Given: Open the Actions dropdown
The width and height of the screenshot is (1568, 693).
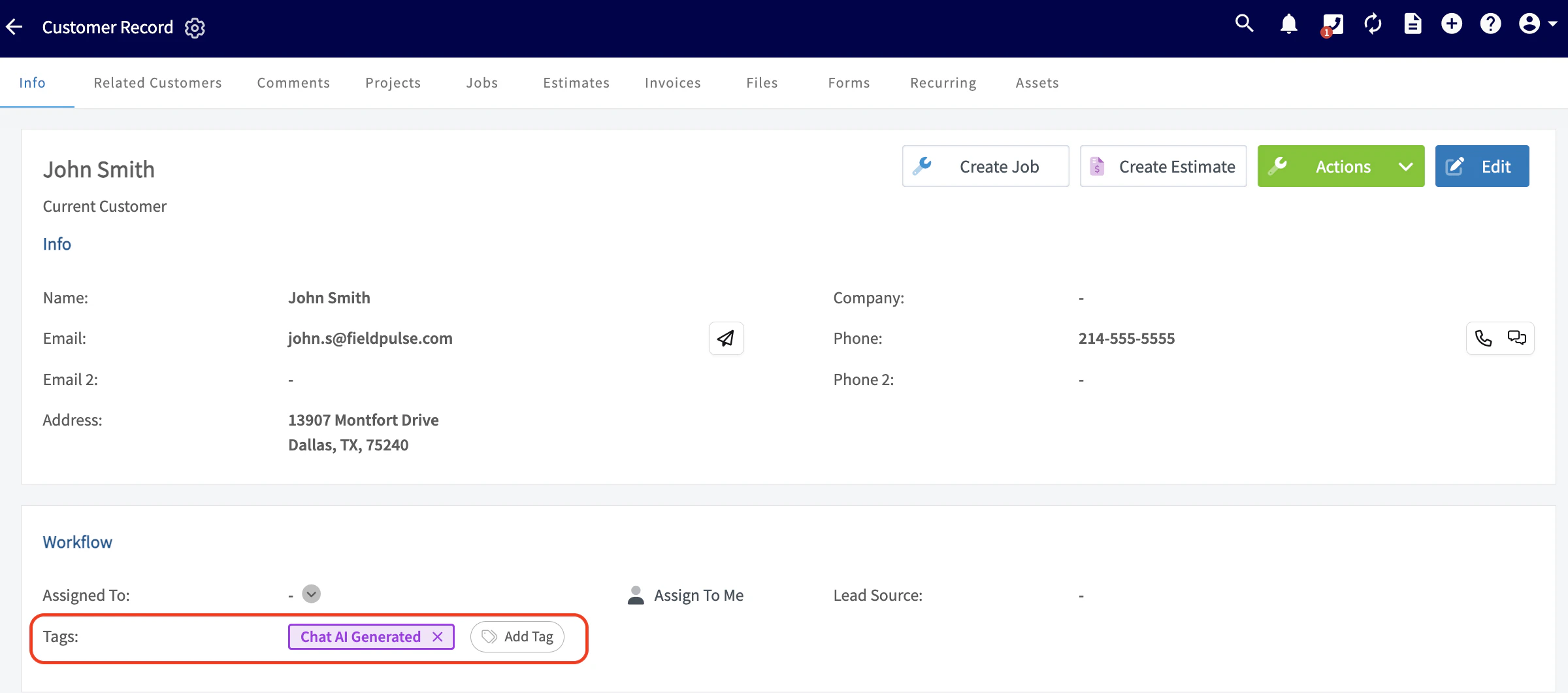Looking at the screenshot, I should click(x=1341, y=166).
